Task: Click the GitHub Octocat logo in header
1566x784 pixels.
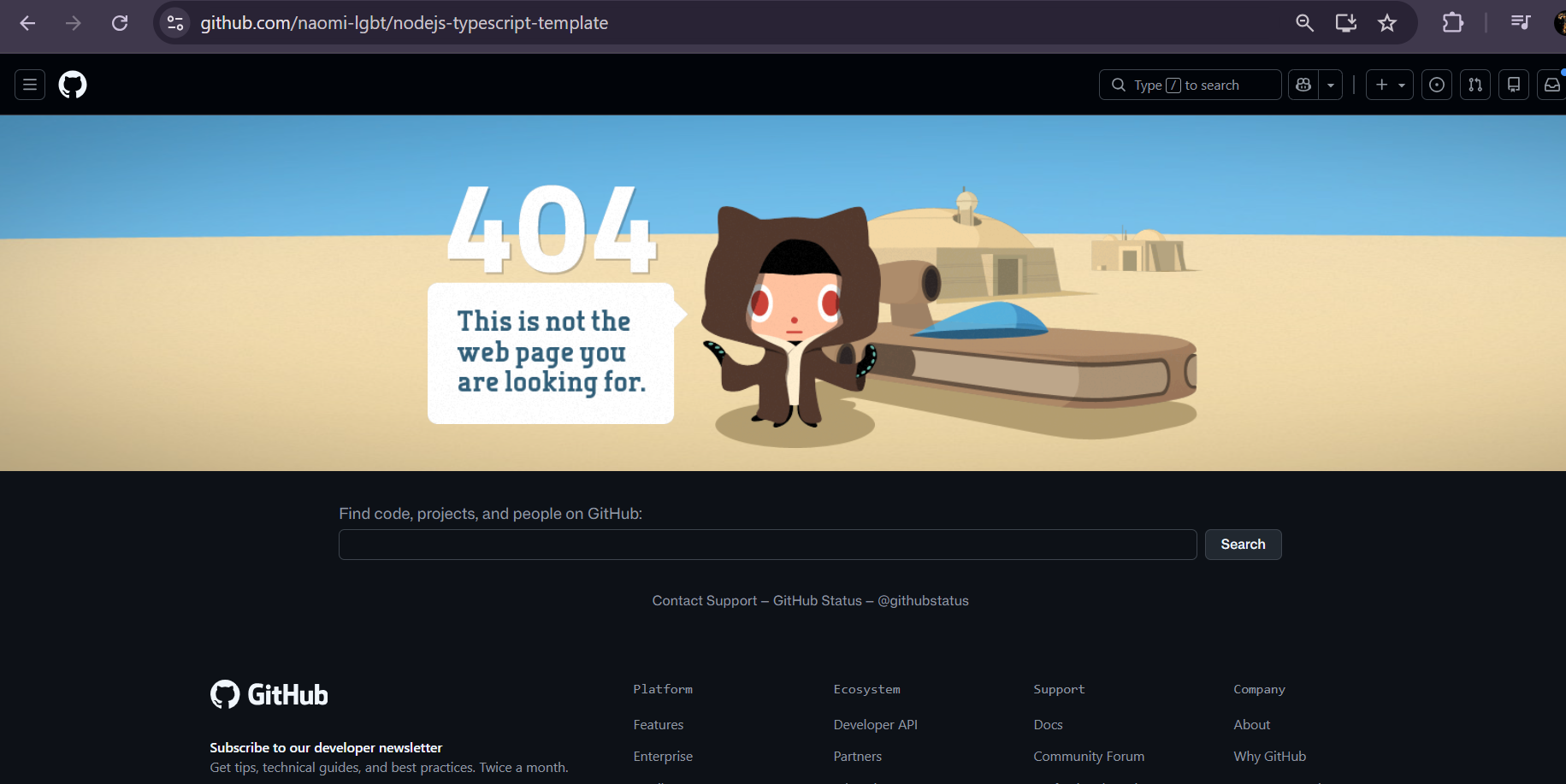Action: click(73, 85)
